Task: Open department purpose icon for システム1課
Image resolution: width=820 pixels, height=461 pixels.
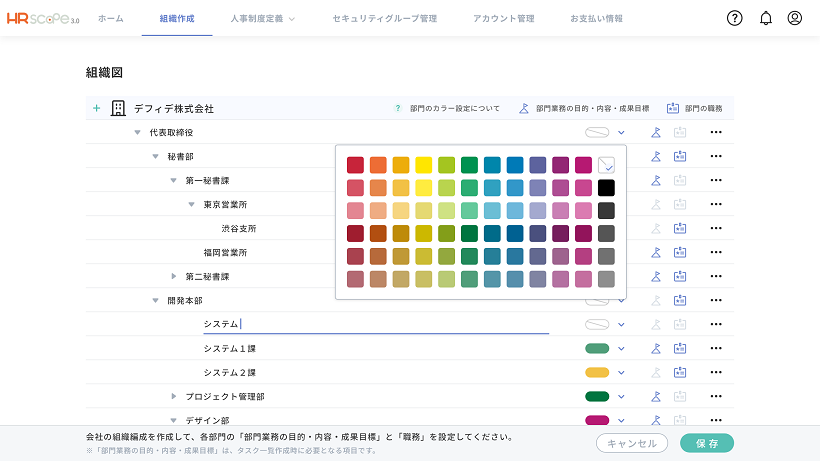Action: pyautogui.click(x=656, y=349)
